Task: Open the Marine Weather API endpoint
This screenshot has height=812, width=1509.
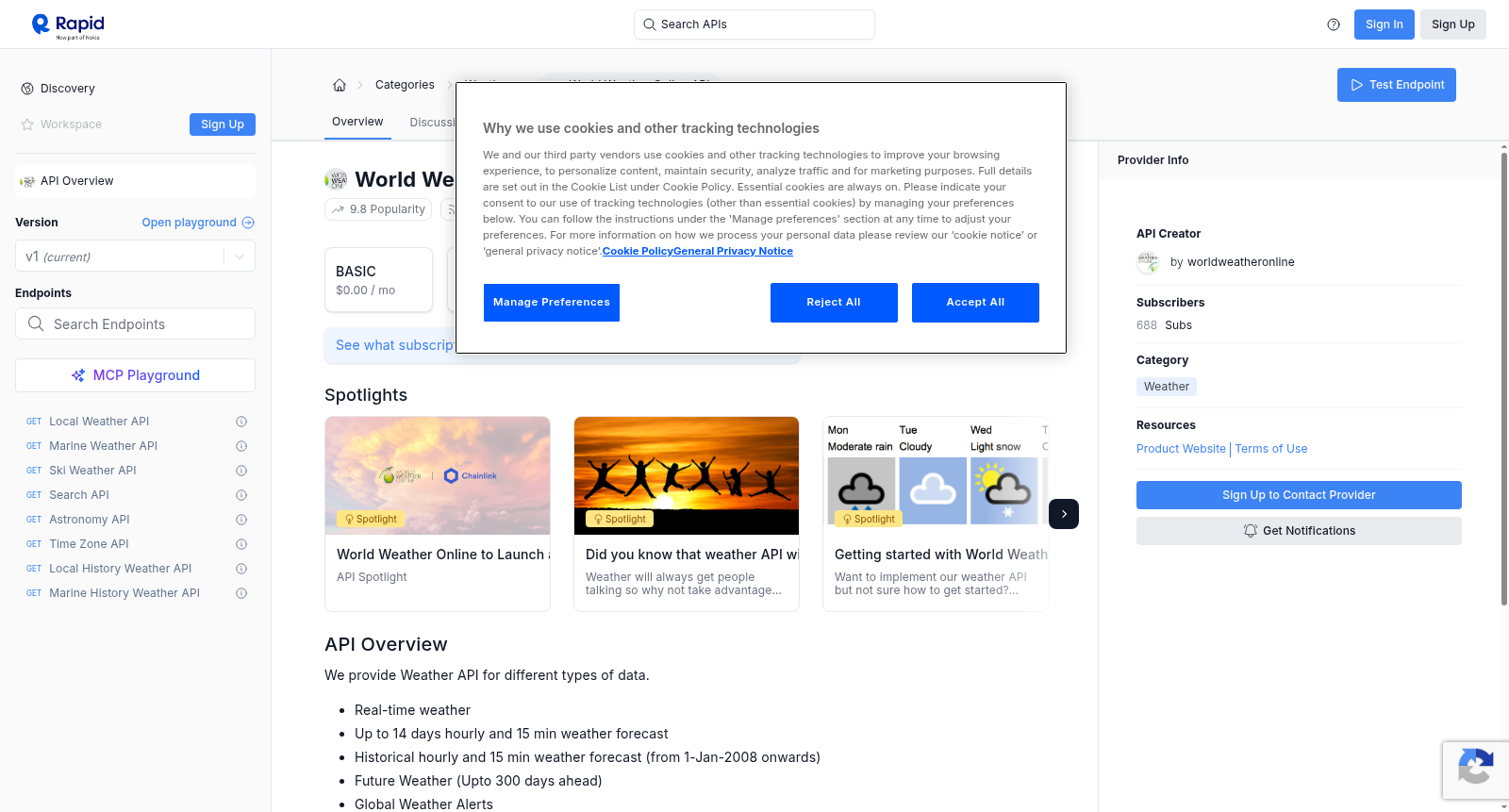Action: 103,446
